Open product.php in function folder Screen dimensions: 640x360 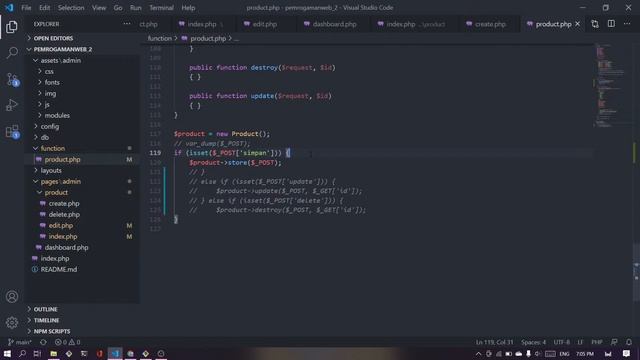(62, 160)
